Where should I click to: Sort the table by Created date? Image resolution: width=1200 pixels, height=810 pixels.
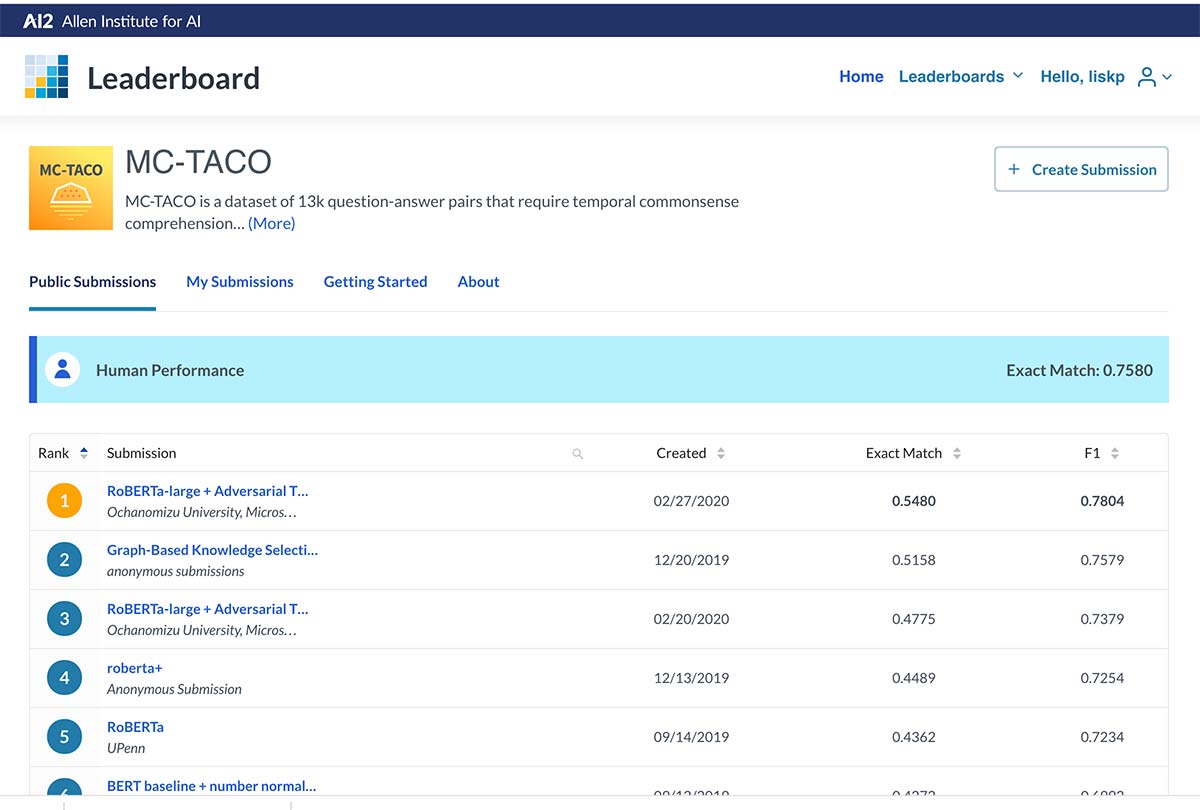pyautogui.click(x=721, y=453)
